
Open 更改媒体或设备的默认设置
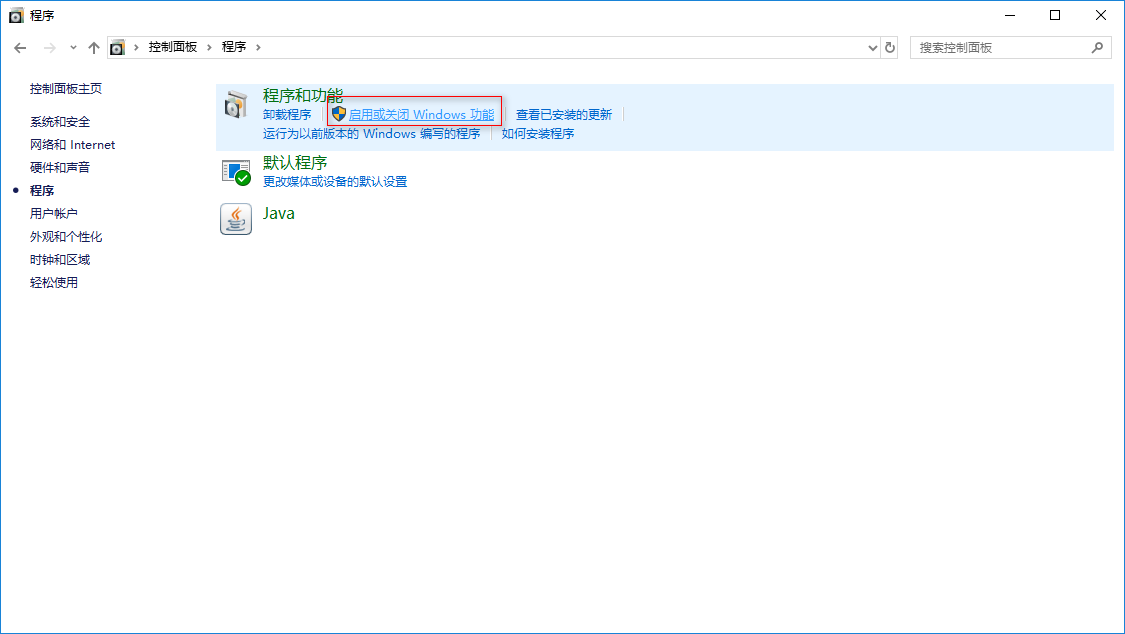[x=334, y=181]
